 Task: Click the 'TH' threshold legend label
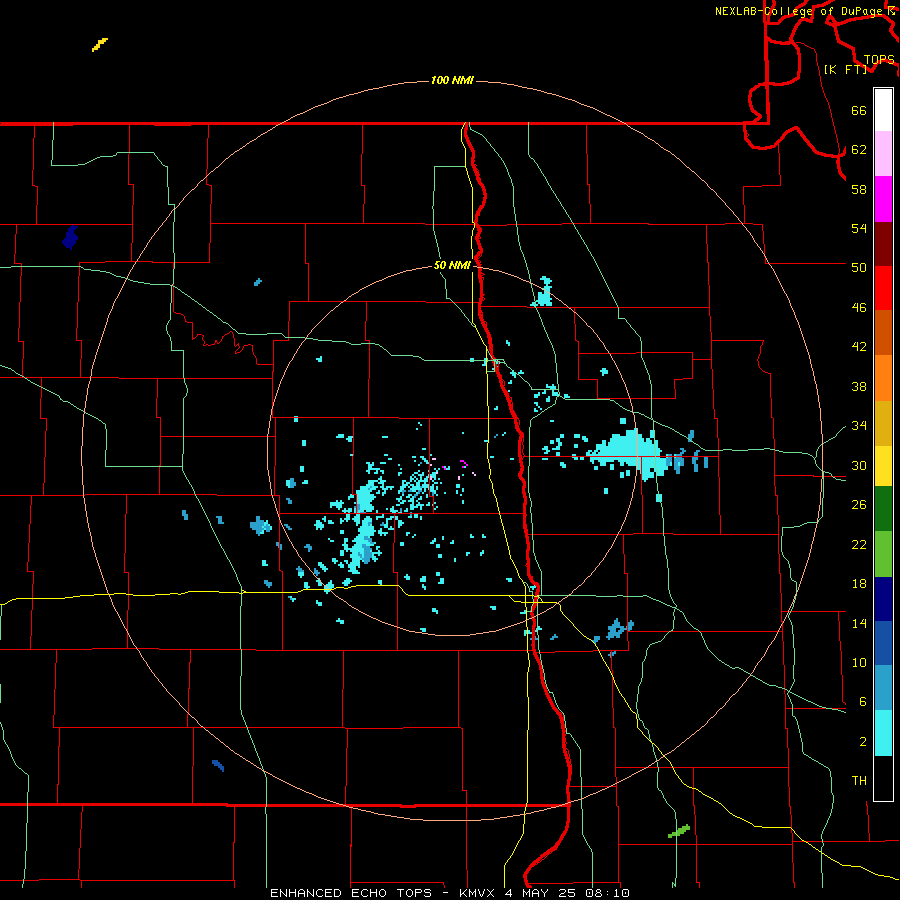click(859, 781)
